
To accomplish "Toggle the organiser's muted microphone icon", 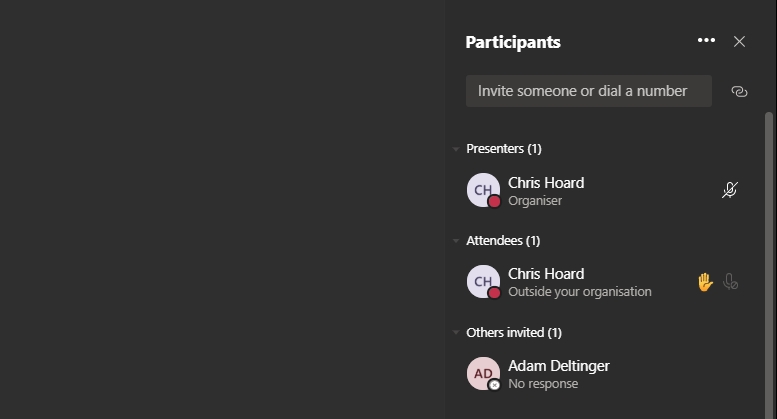I will [x=730, y=190].
